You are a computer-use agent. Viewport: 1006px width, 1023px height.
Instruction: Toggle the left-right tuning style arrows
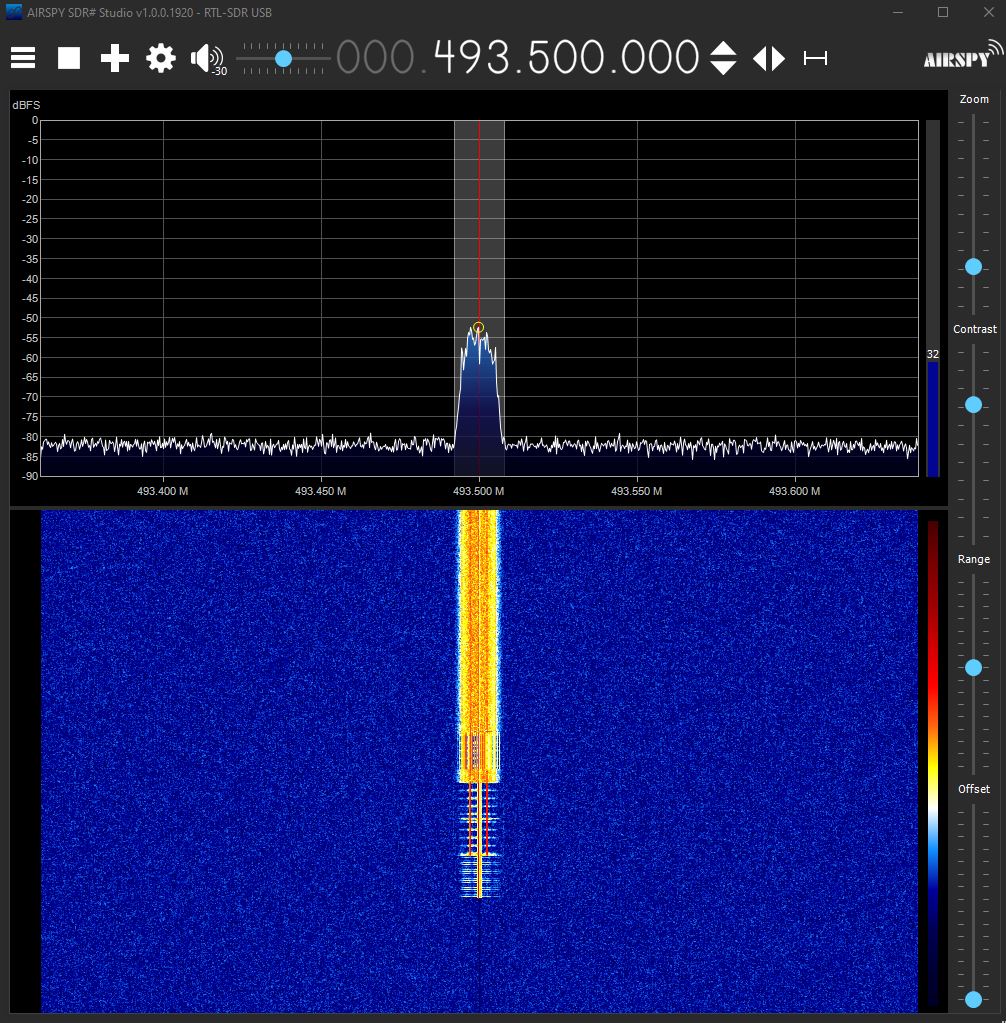(x=768, y=58)
